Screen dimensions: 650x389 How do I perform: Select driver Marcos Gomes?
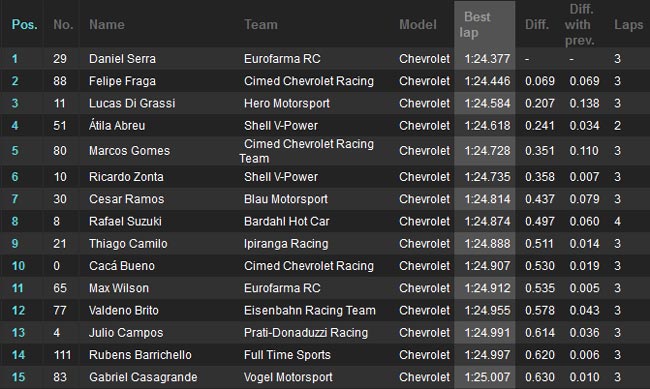coord(129,151)
